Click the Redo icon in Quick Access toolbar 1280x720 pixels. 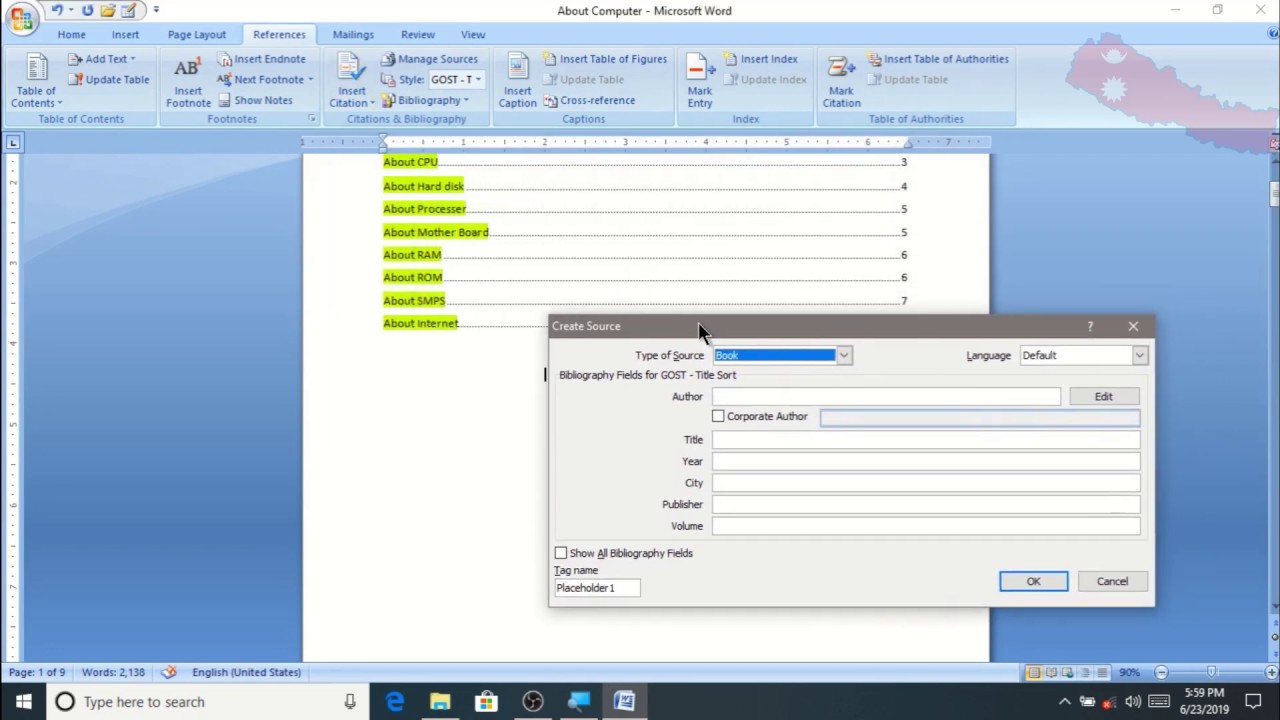(x=88, y=10)
